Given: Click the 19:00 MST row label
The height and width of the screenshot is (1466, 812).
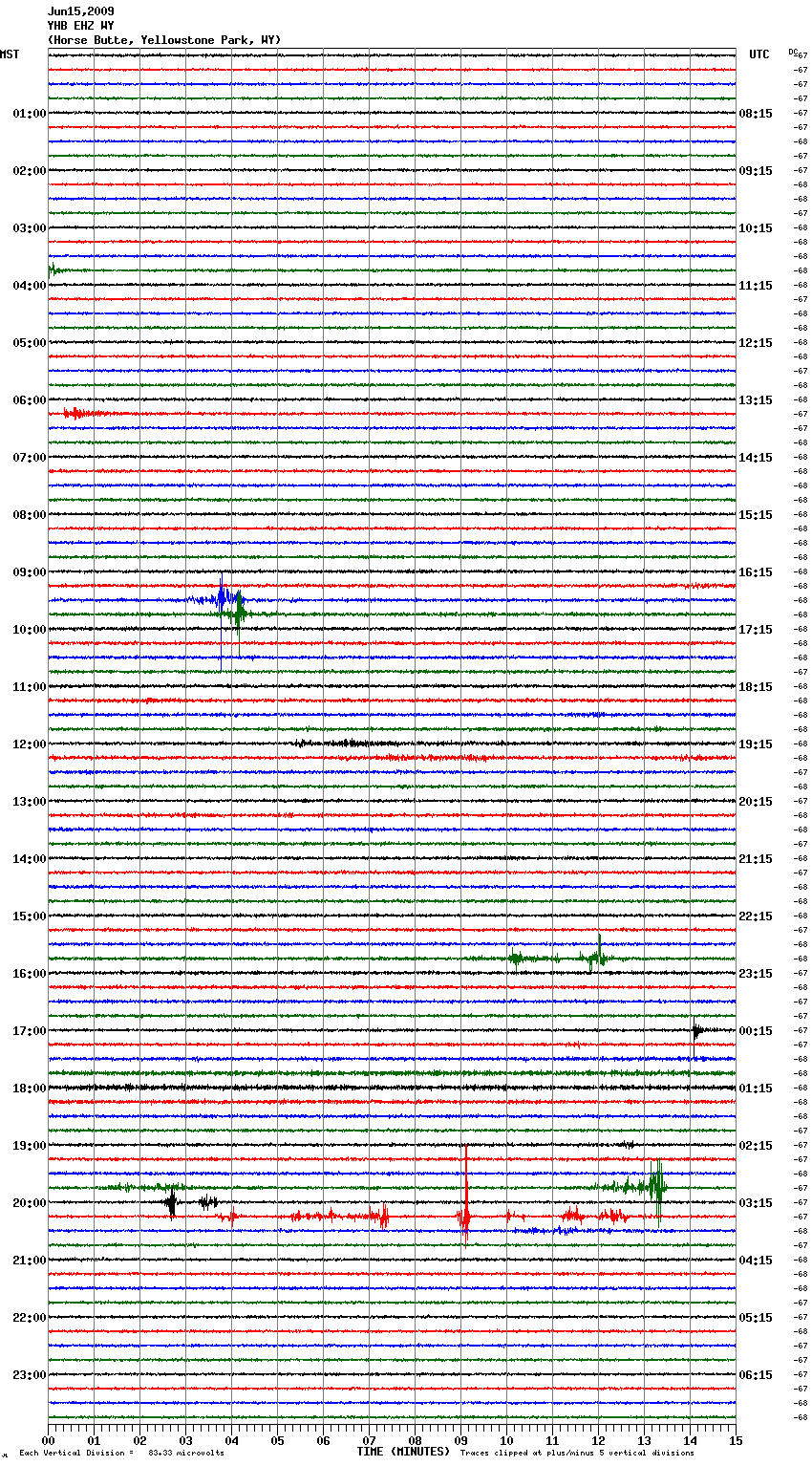Looking at the screenshot, I should click(x=30, y=1146).
